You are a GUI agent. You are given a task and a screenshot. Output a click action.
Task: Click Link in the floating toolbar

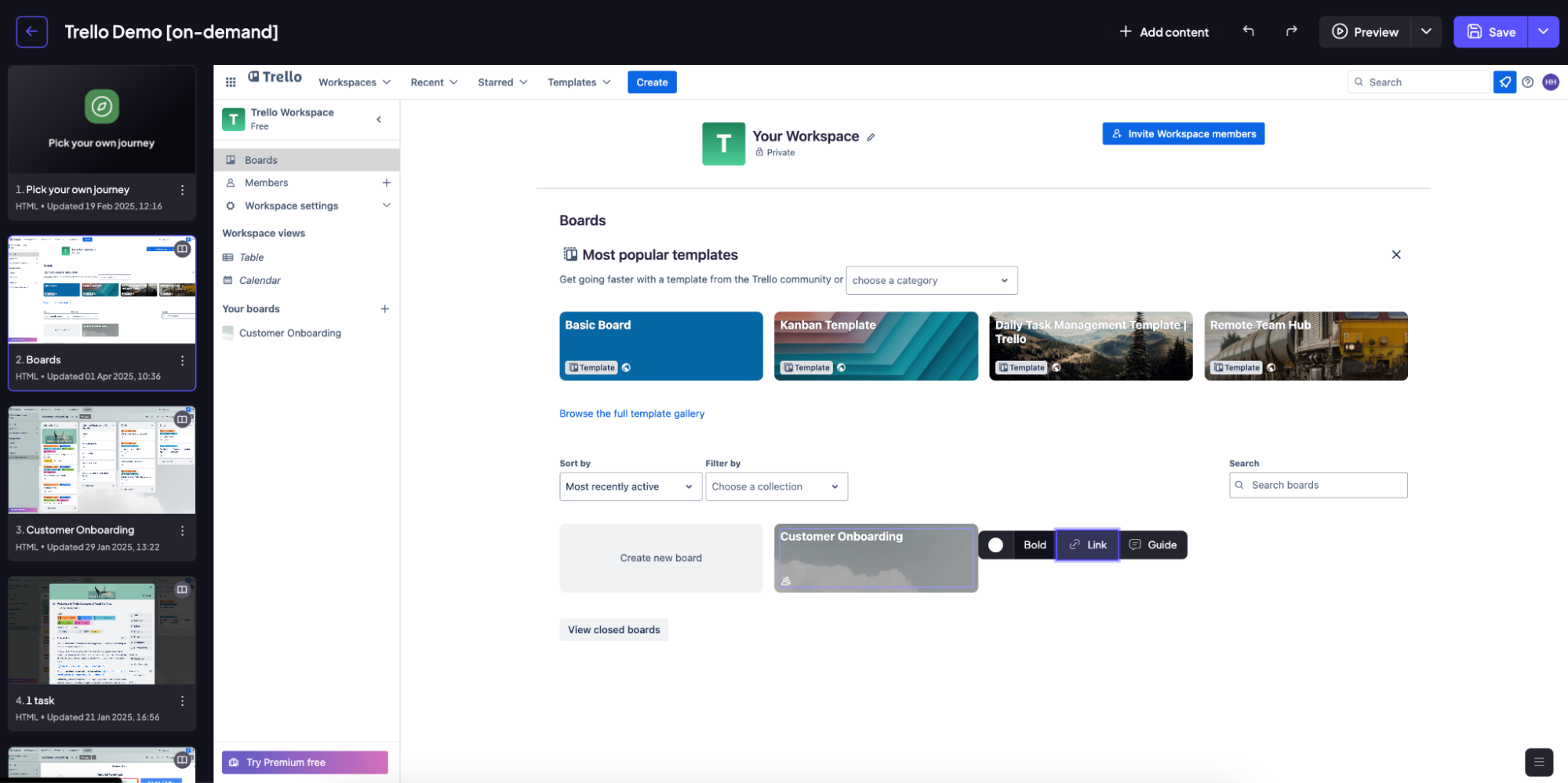click(x=1087, y=544)
